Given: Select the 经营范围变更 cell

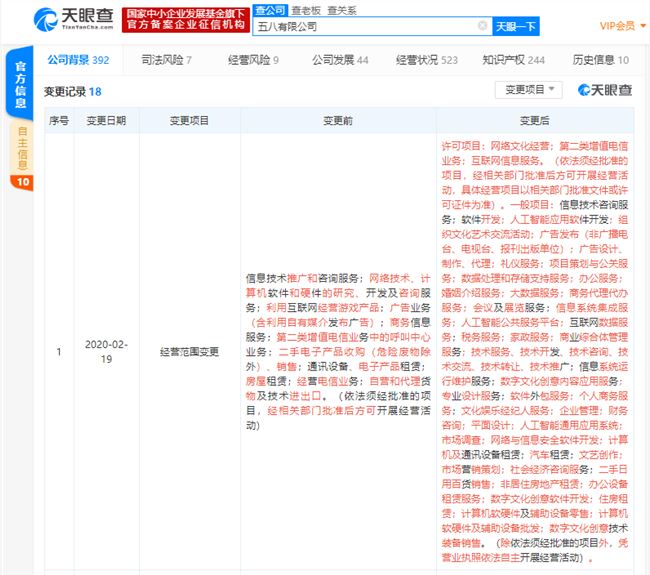Looking at the screenshot, I should click(x=189, y=352).
